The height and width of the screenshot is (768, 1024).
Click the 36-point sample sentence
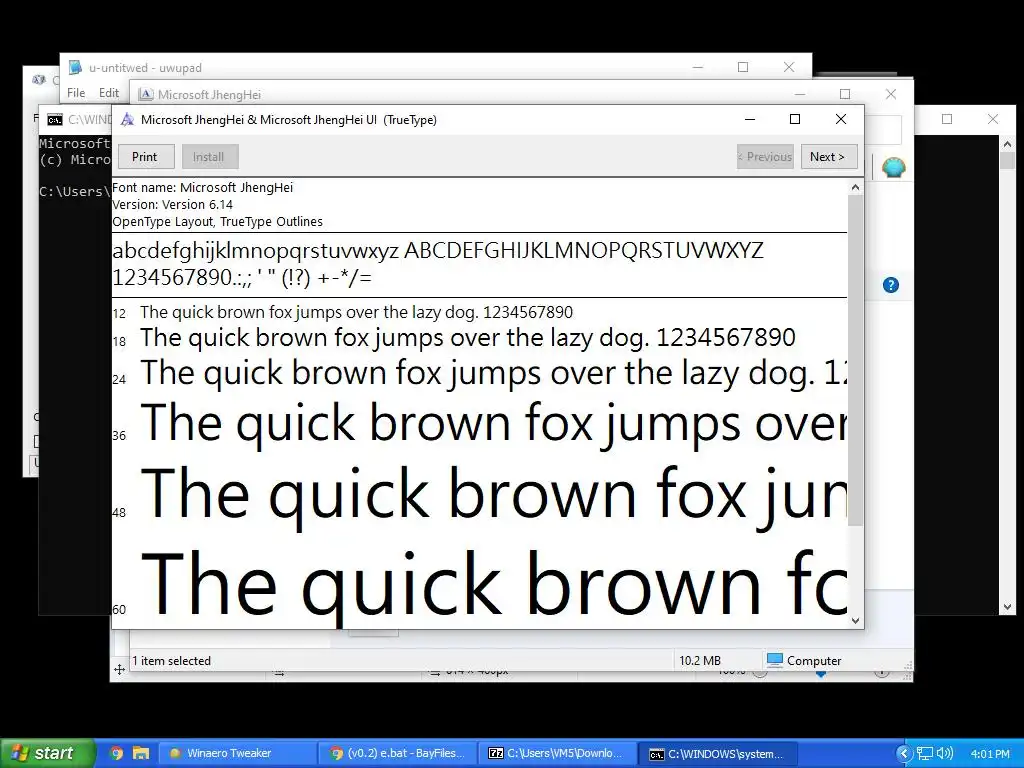(494, 424)
